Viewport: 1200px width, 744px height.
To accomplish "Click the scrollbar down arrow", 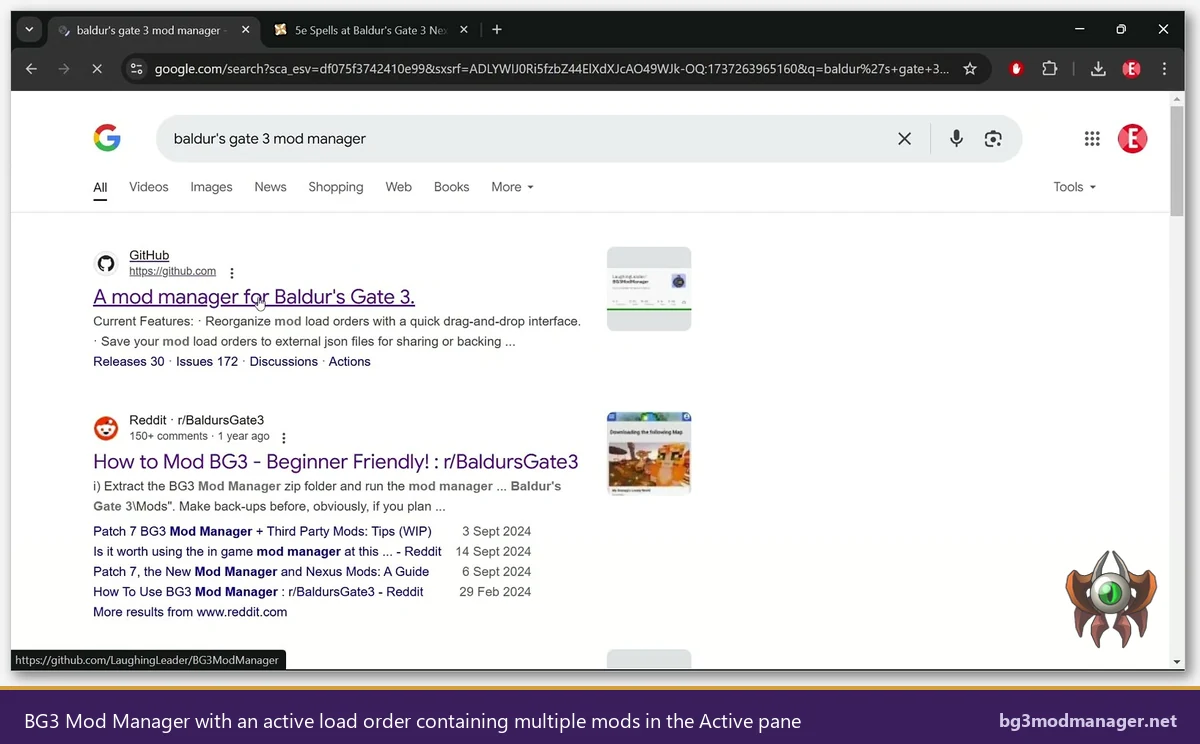I will coord(1177,661).
